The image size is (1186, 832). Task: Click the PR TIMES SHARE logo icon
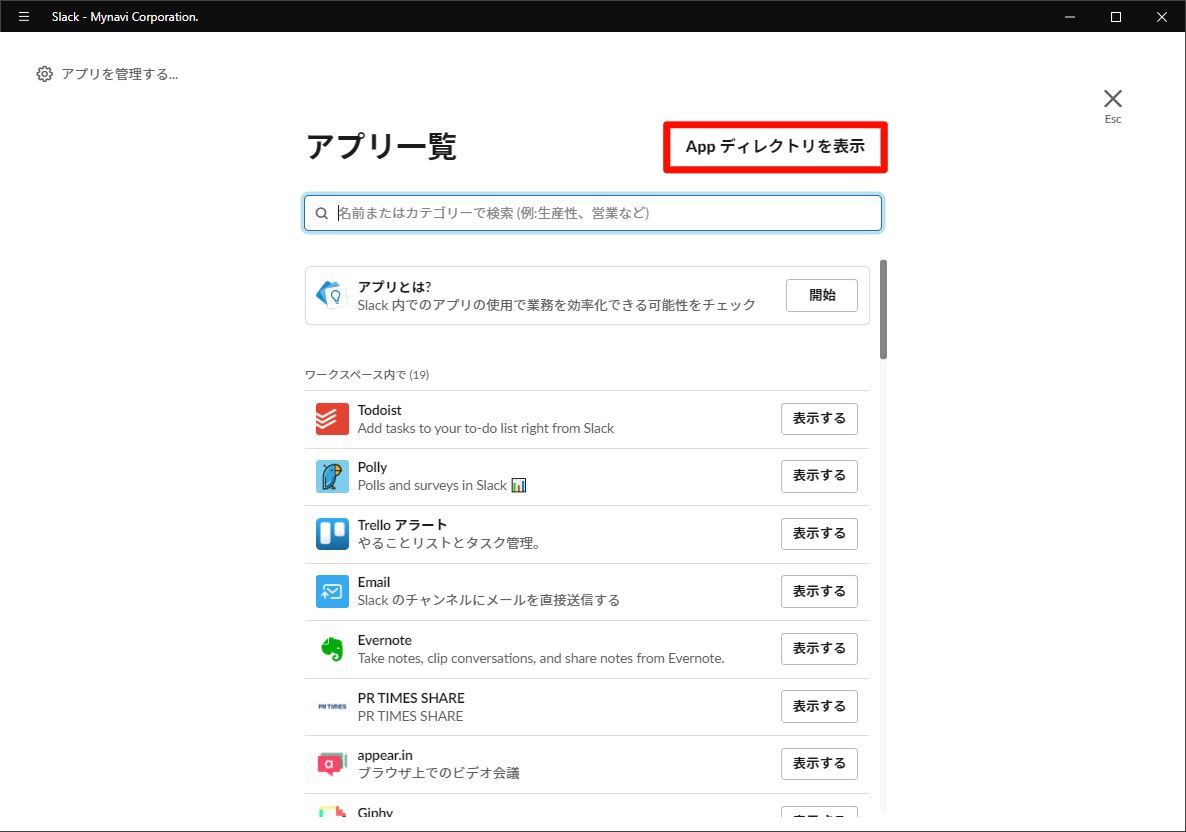click(332, 706)
